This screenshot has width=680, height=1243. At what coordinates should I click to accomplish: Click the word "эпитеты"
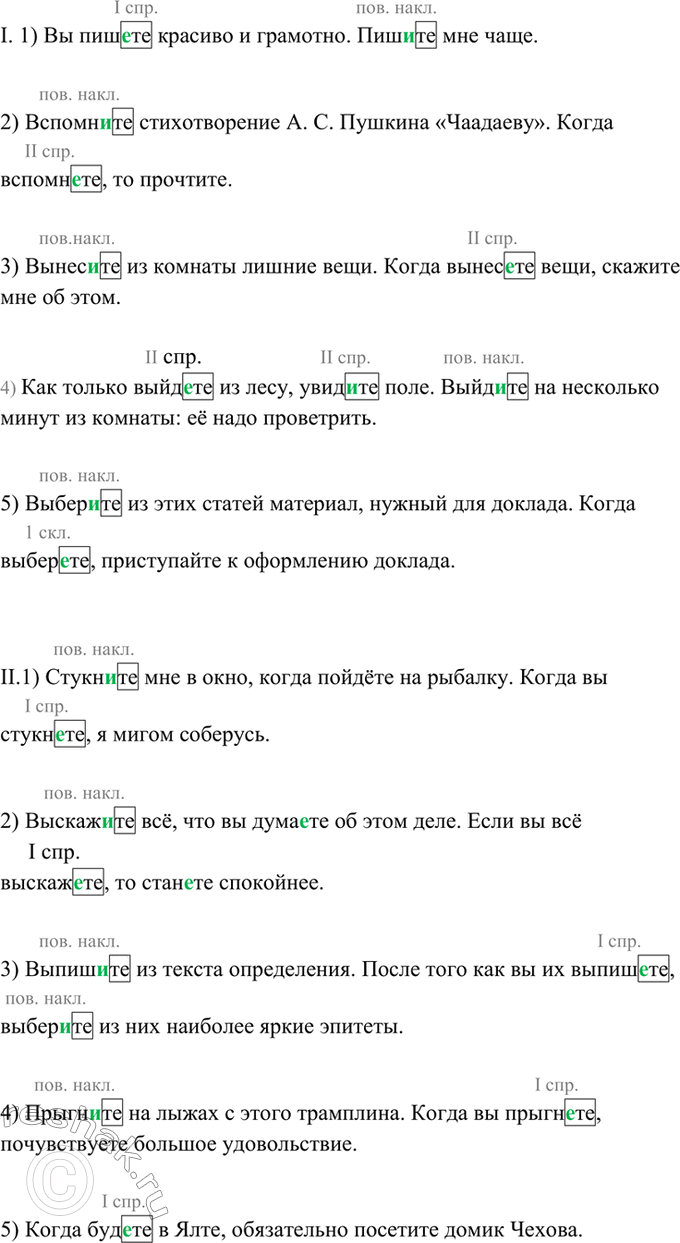pyautogui.click(x=358, y=1026)
